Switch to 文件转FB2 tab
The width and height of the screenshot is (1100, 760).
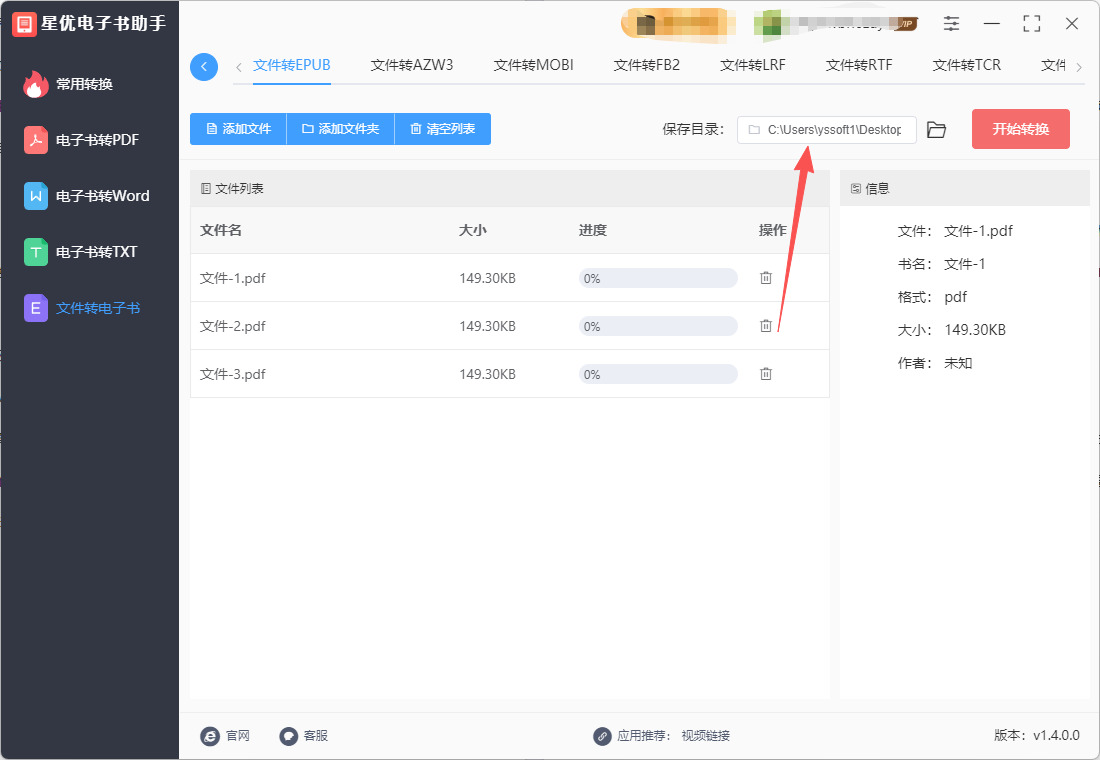tap(647, 65)
